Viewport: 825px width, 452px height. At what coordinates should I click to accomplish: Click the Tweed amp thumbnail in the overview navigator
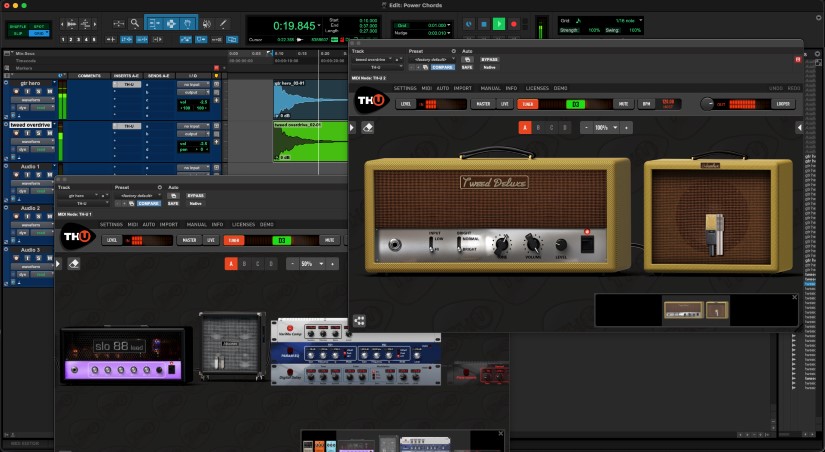[683, 310]
